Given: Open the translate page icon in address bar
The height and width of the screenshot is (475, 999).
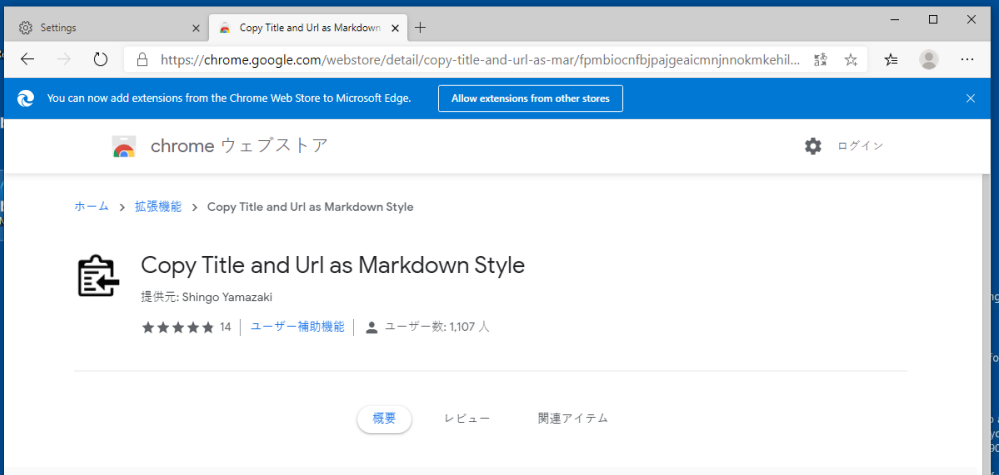Looking at the screenshot, I should click(821, 60).
